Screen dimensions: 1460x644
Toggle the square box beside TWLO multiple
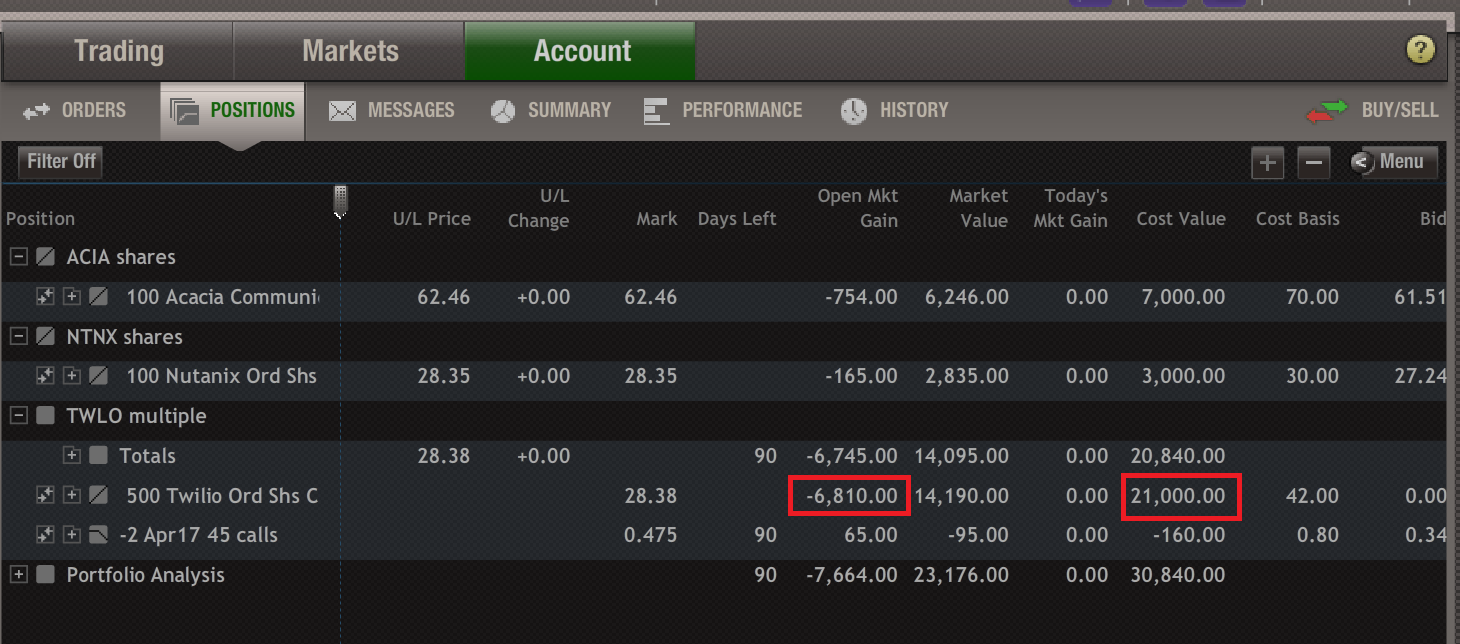click(45, 416)
